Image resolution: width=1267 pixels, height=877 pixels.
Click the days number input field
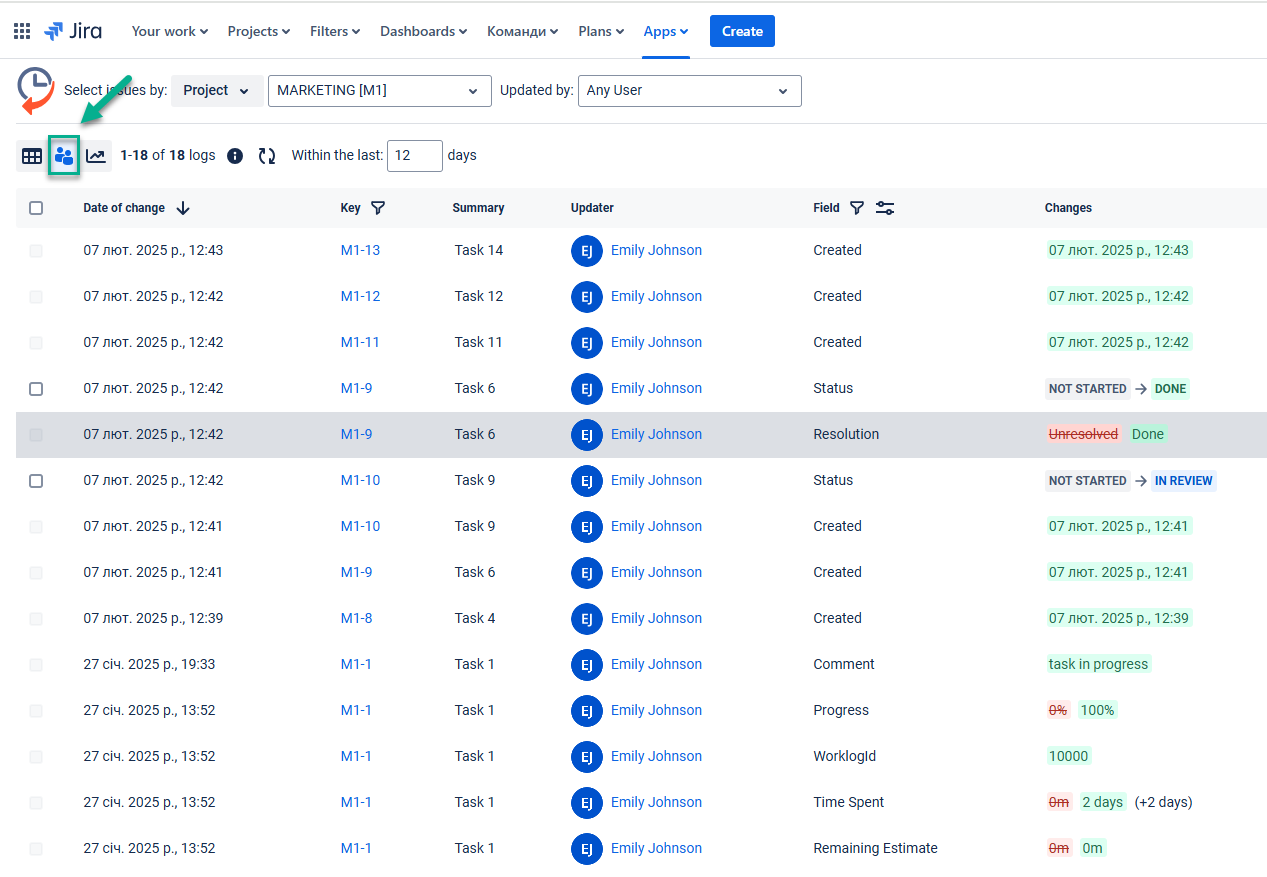[414, 156]
